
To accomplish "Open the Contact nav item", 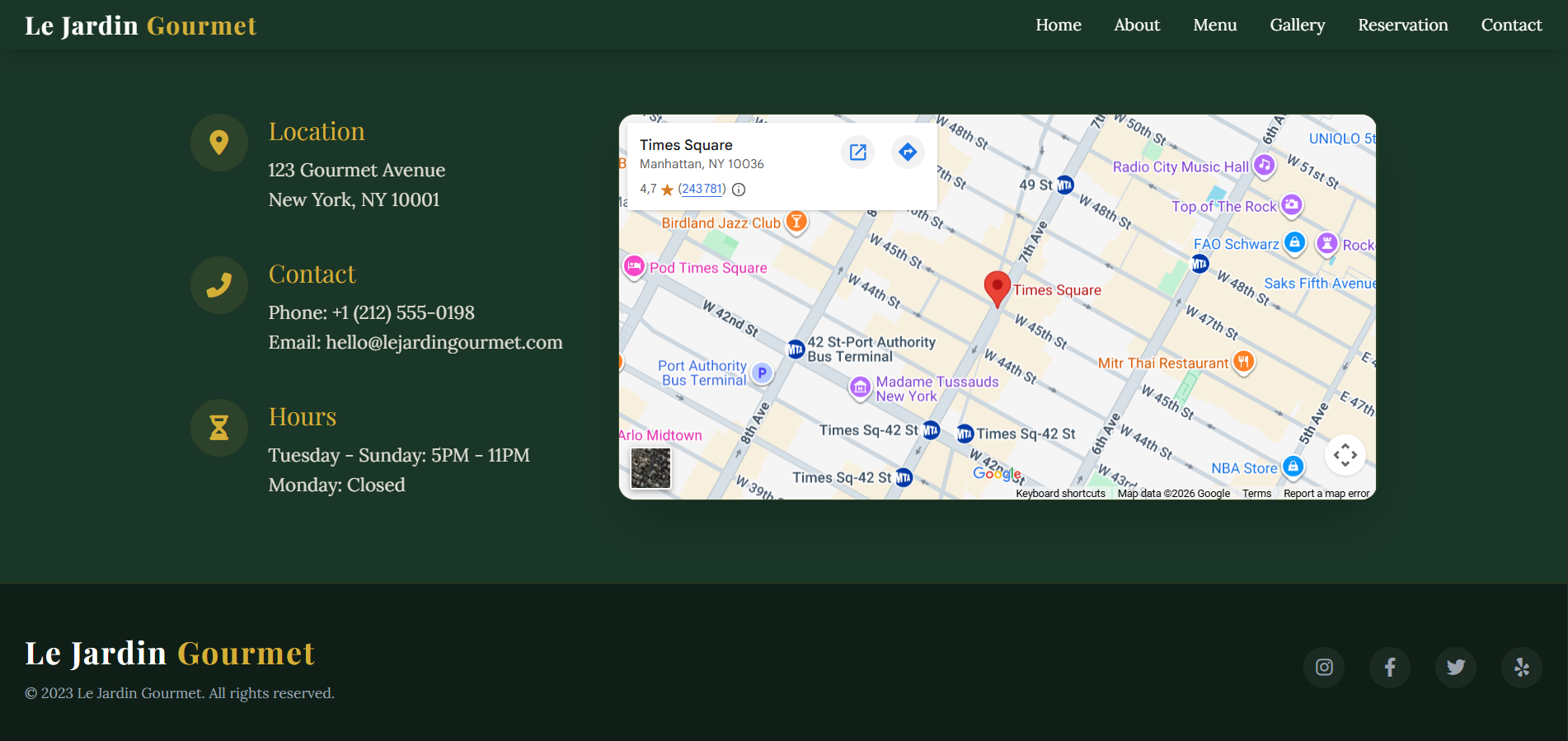I will (1512, 25).
